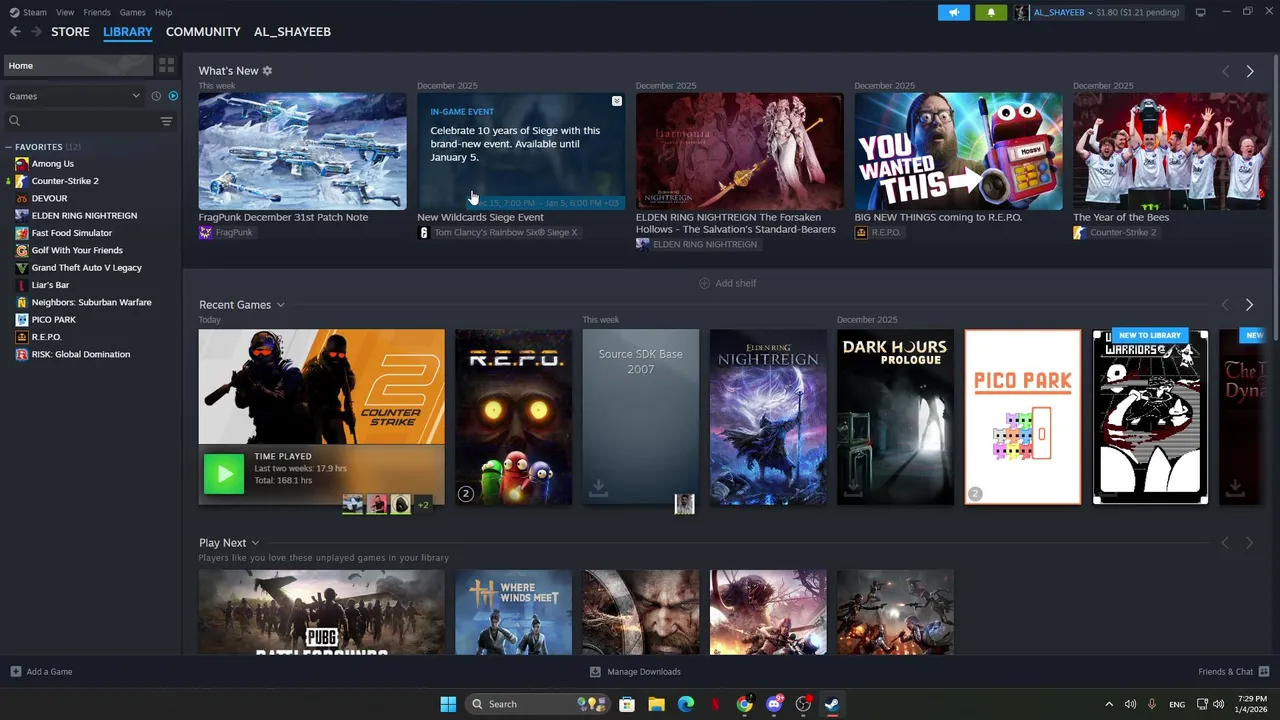This screenshot has height=720, width=1280.
Task: Toggle sort by recent activity clock icon
Action: [x=156, y=96]
